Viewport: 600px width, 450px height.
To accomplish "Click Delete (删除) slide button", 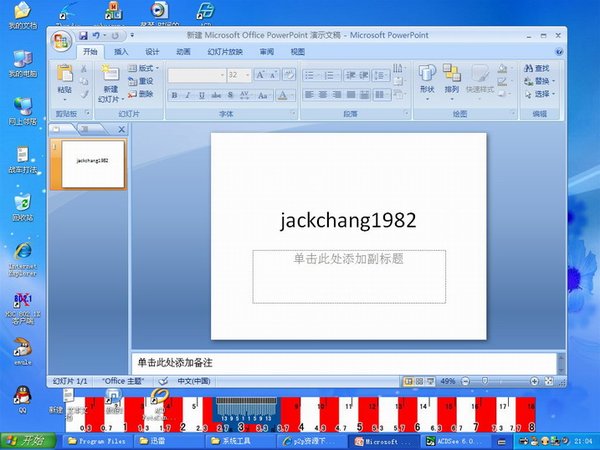I will [140, 94].
